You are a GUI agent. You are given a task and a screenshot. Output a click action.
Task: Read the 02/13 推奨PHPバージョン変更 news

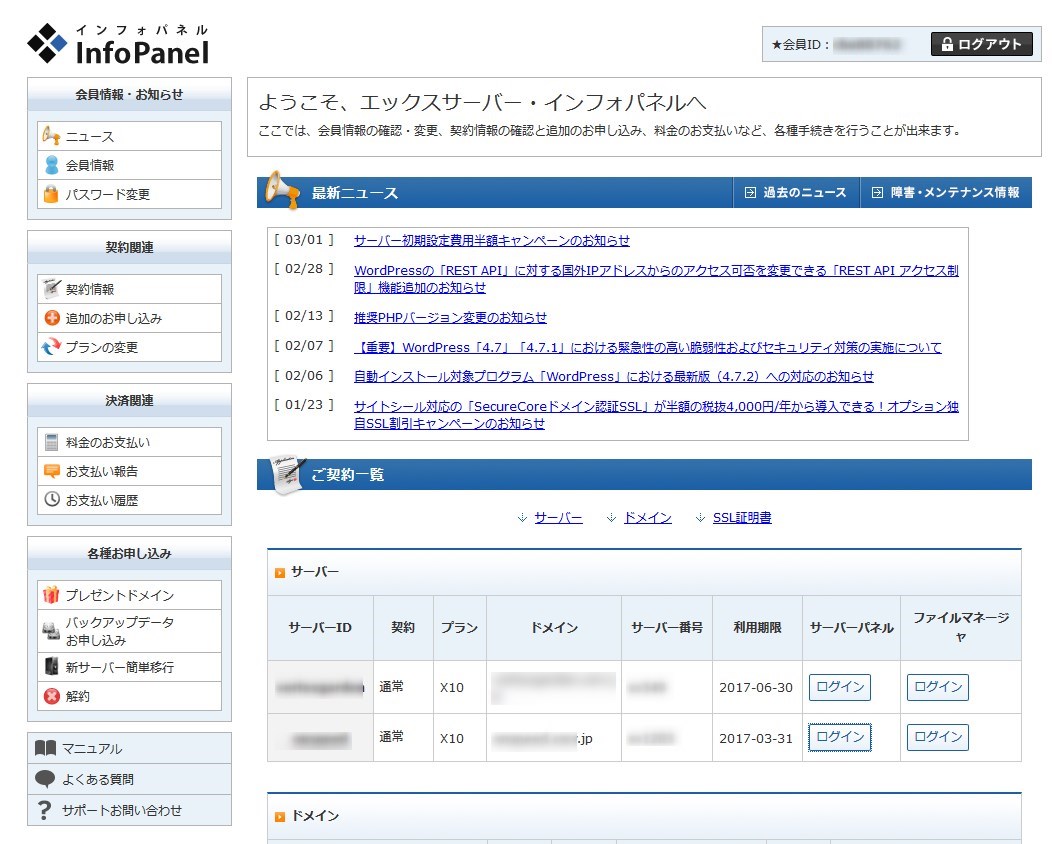click(x=451, y=317)
